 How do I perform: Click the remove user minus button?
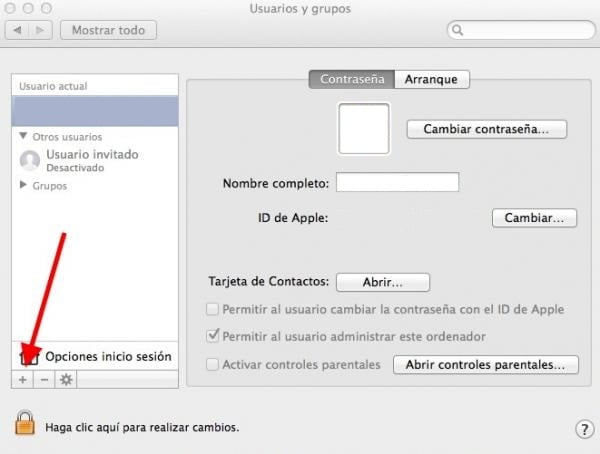tap(44, 380)
